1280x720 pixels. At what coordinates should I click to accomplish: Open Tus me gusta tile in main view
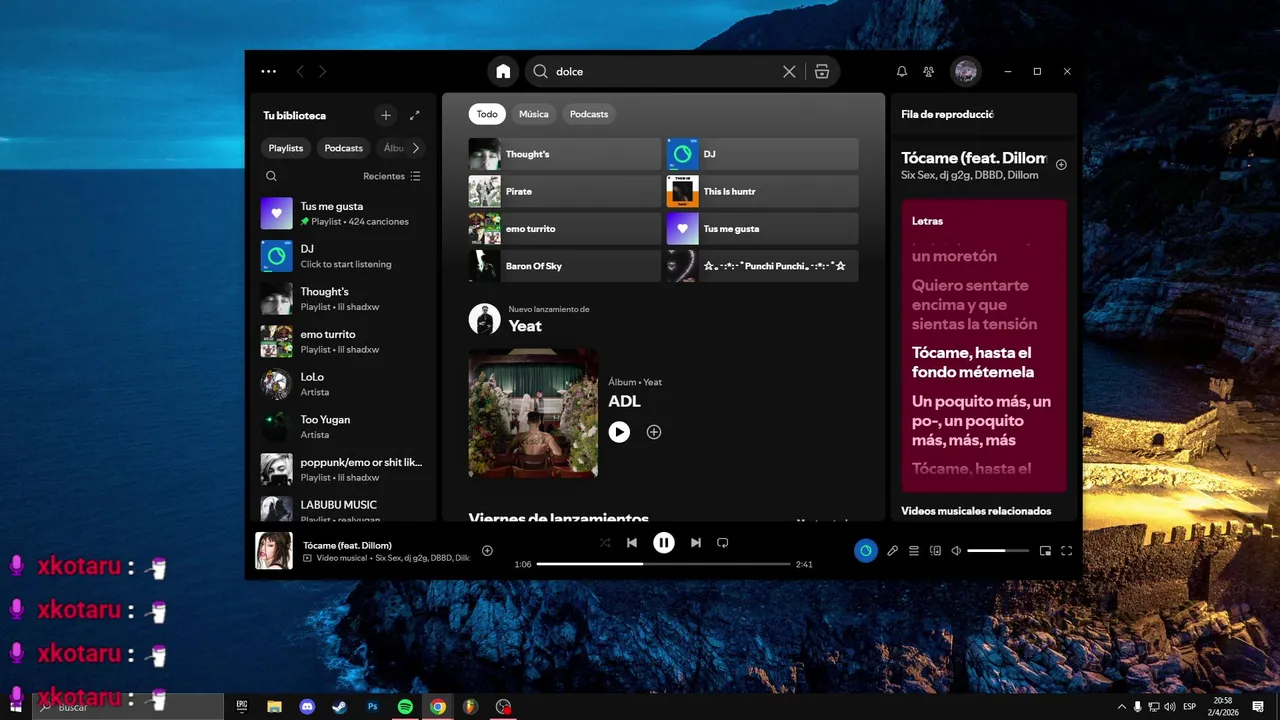point(763,229)
